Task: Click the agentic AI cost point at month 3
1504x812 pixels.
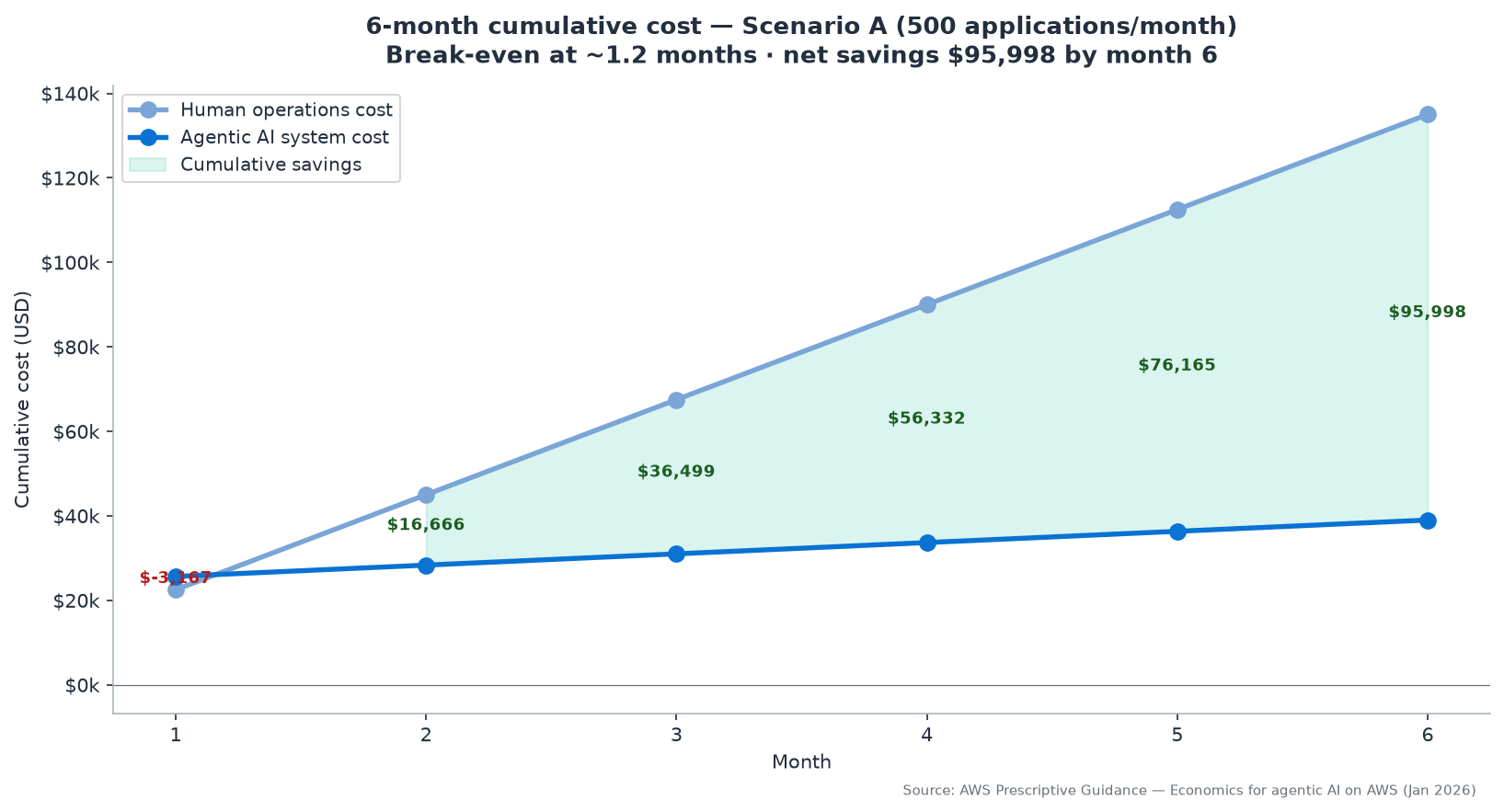Action: click(x=676, y=554)
